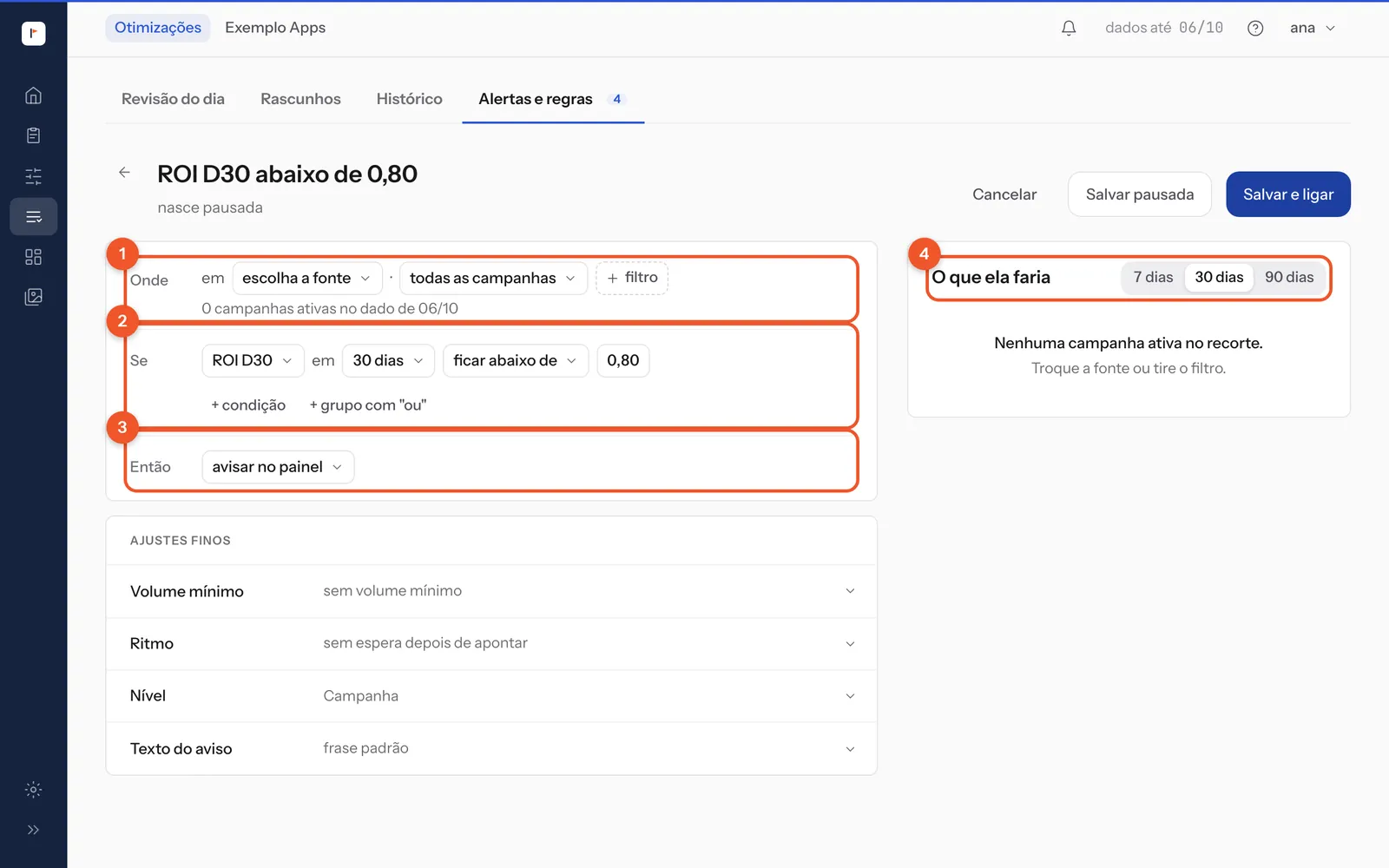
Task: Open notifications bell
Action: point(1069,28)
